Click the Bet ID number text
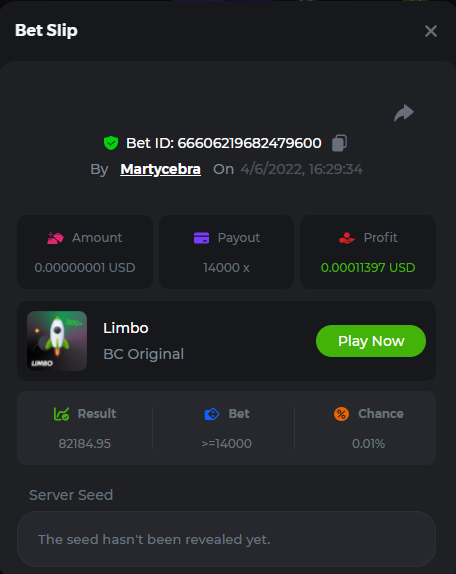Viewport: 456px width, 574px height. 250,143
